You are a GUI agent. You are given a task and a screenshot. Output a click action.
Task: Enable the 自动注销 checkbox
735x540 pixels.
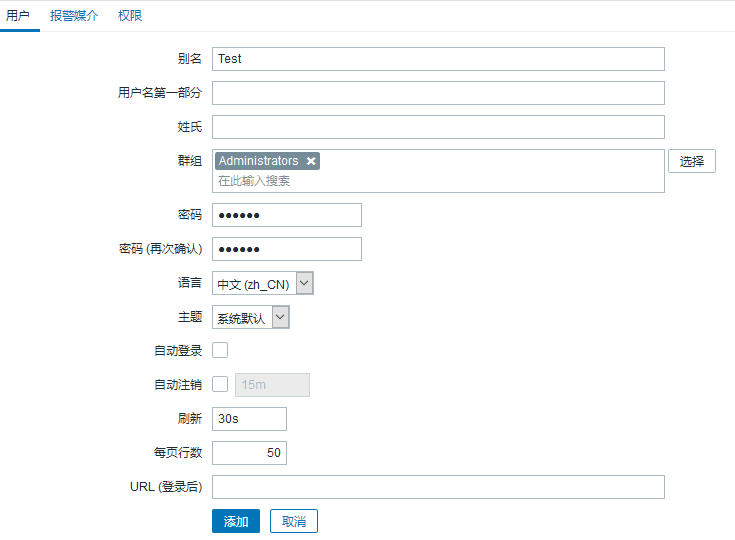220,384
